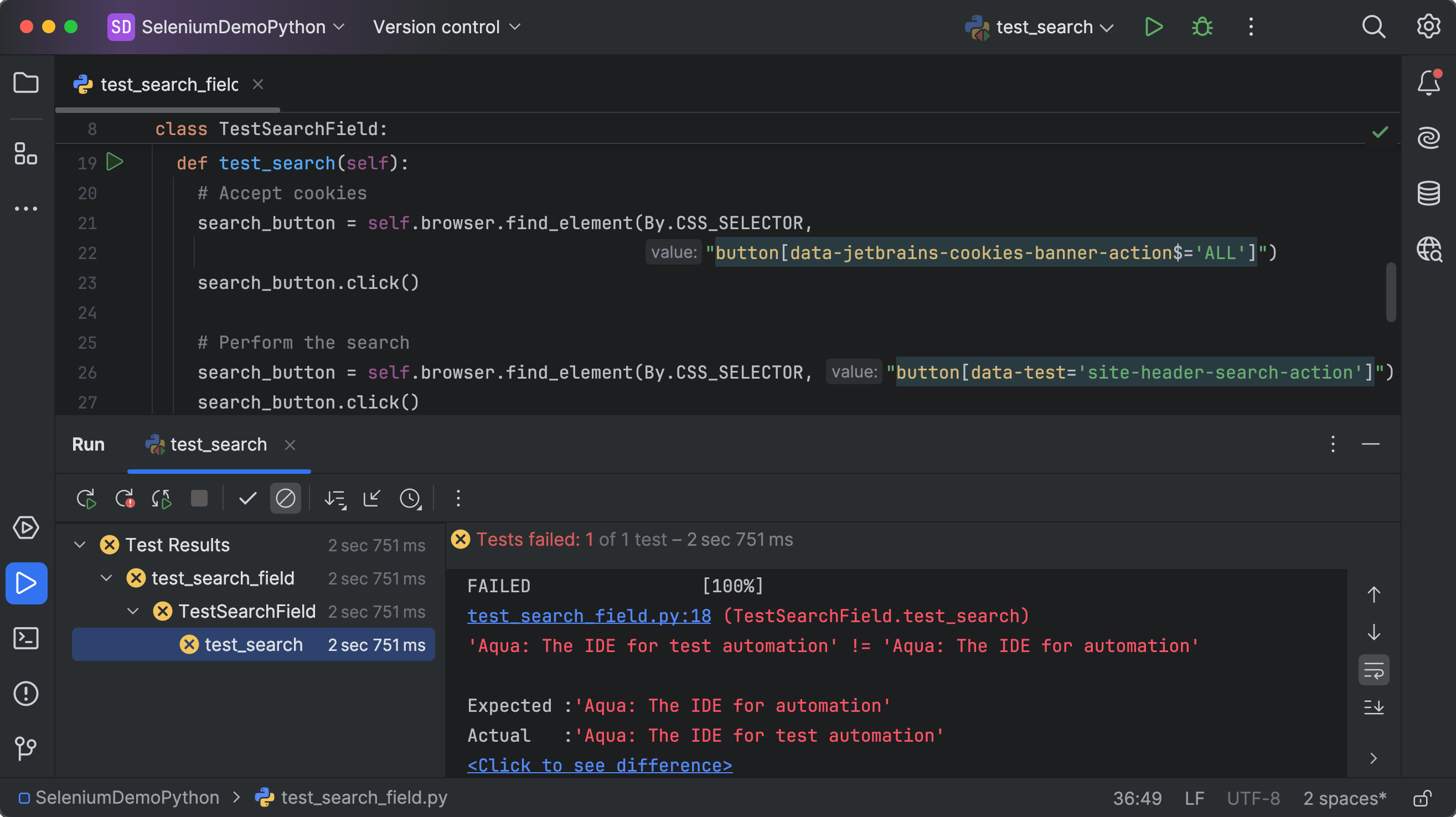Viewport: 1456px width, 817px height.
Task: Open the Terminal tool window
Action: point(26,638)
